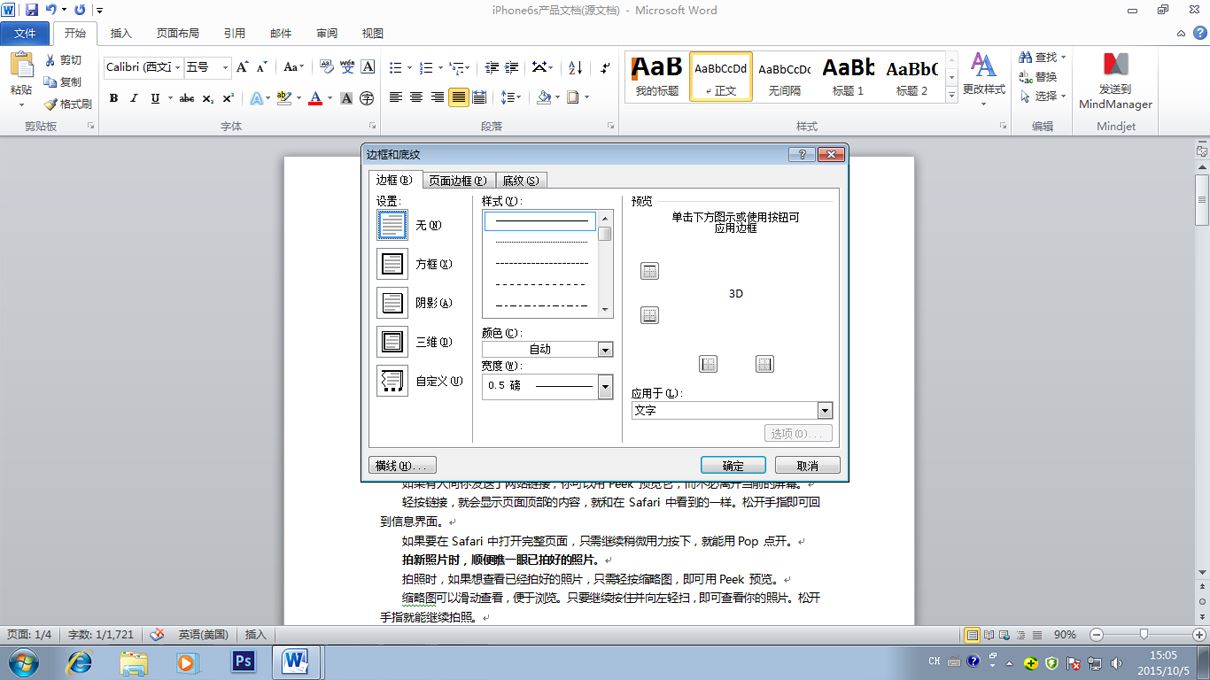Click the highlighted Justify alignment icon
The image size is (1210, 680).
pos(458,98)
